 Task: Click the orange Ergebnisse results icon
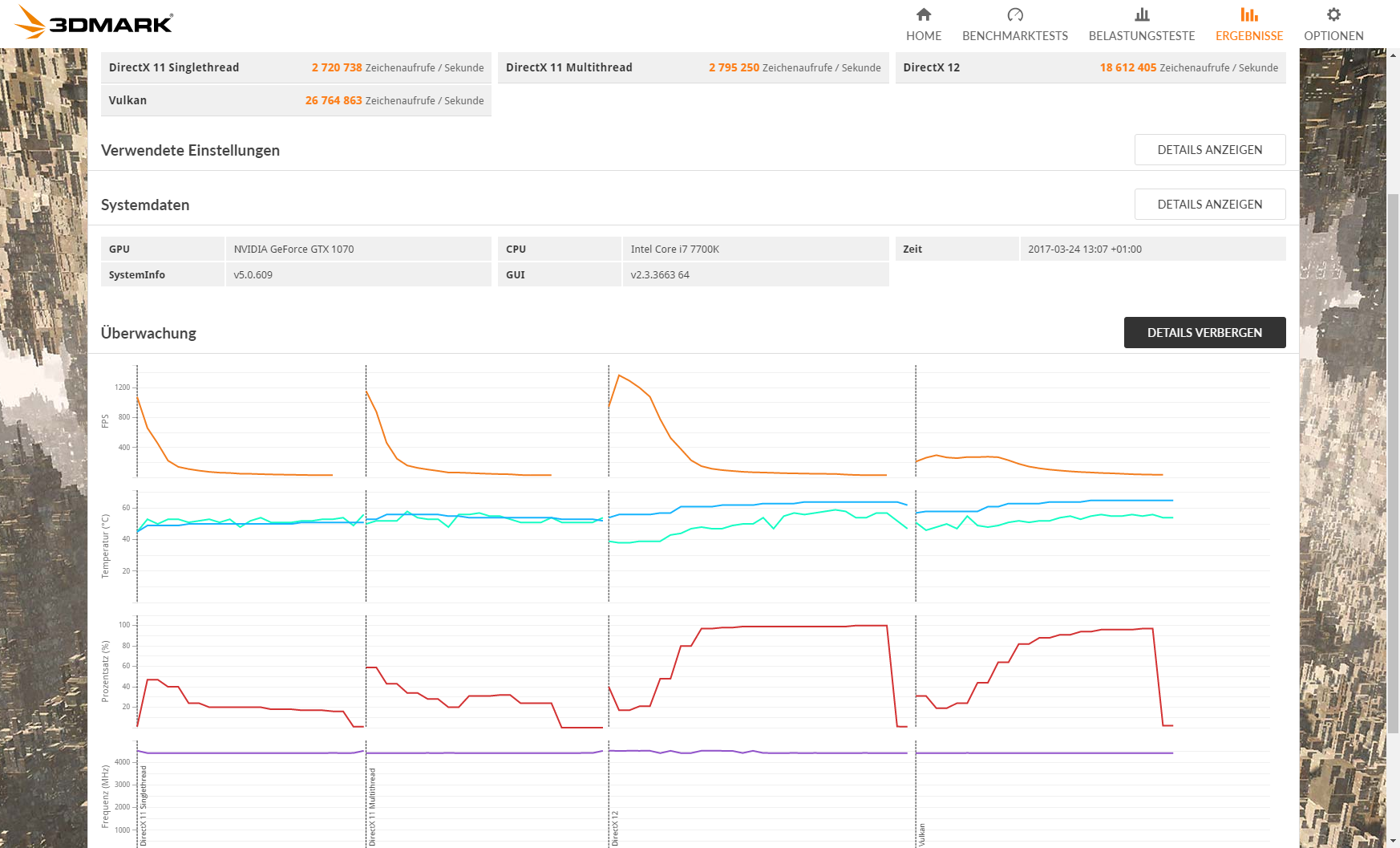pos(1249,14)
